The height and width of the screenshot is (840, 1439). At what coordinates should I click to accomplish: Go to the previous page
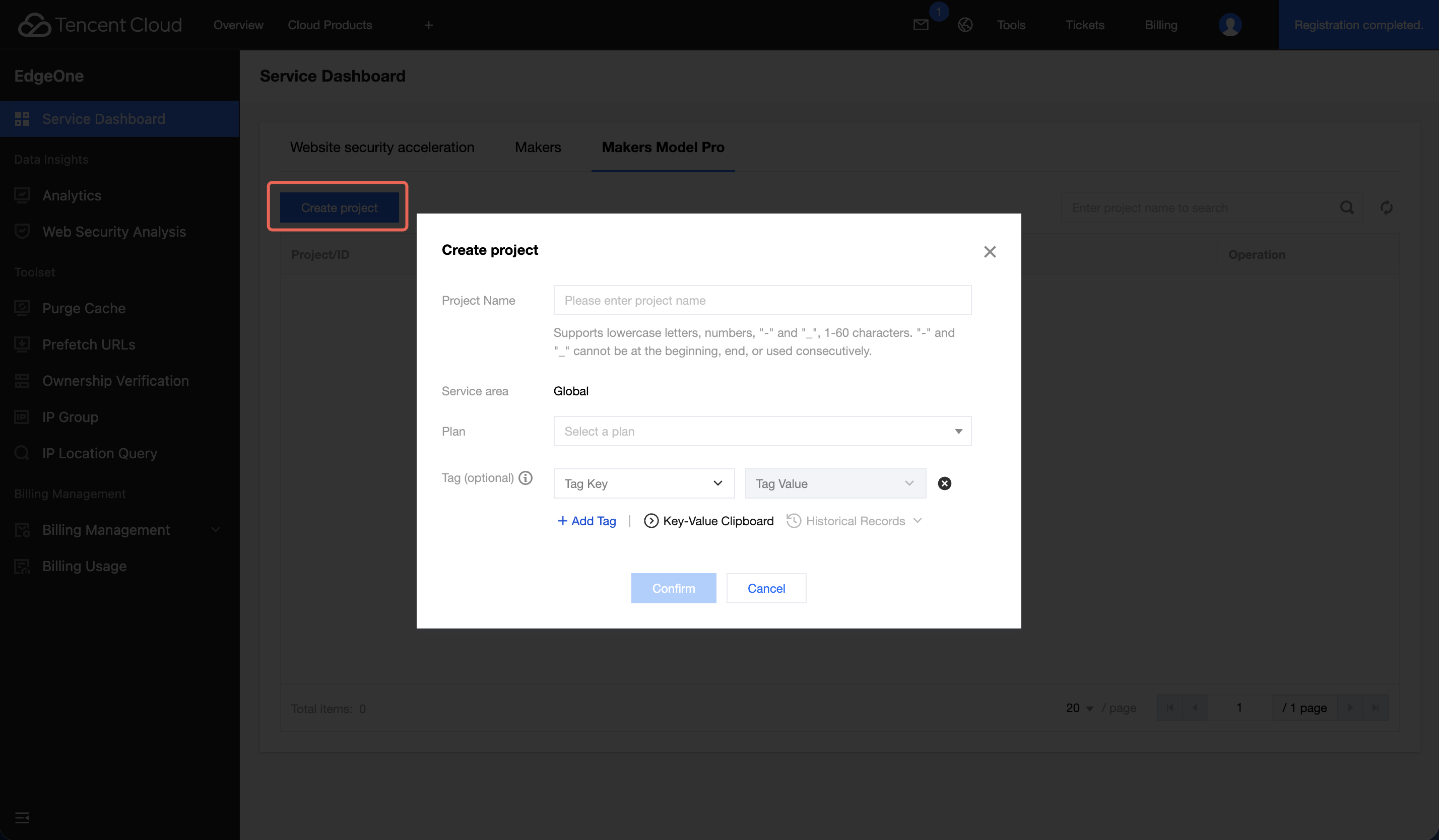click(1195, 708)
